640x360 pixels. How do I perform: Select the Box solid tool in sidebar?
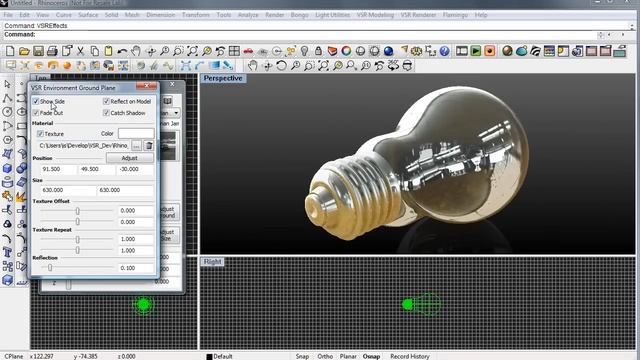click(7, 168)
